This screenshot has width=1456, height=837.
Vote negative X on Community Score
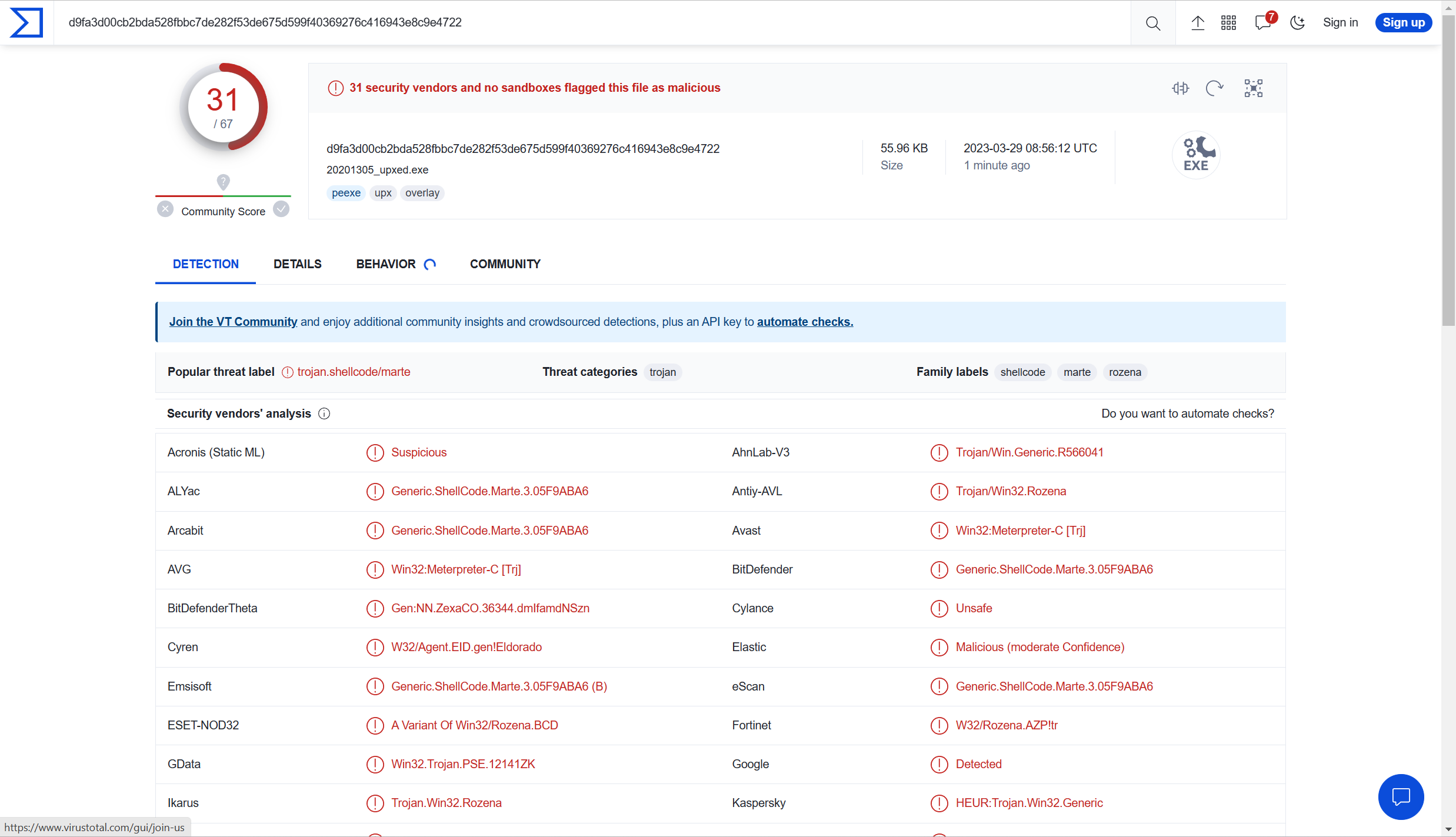point(165,209)
